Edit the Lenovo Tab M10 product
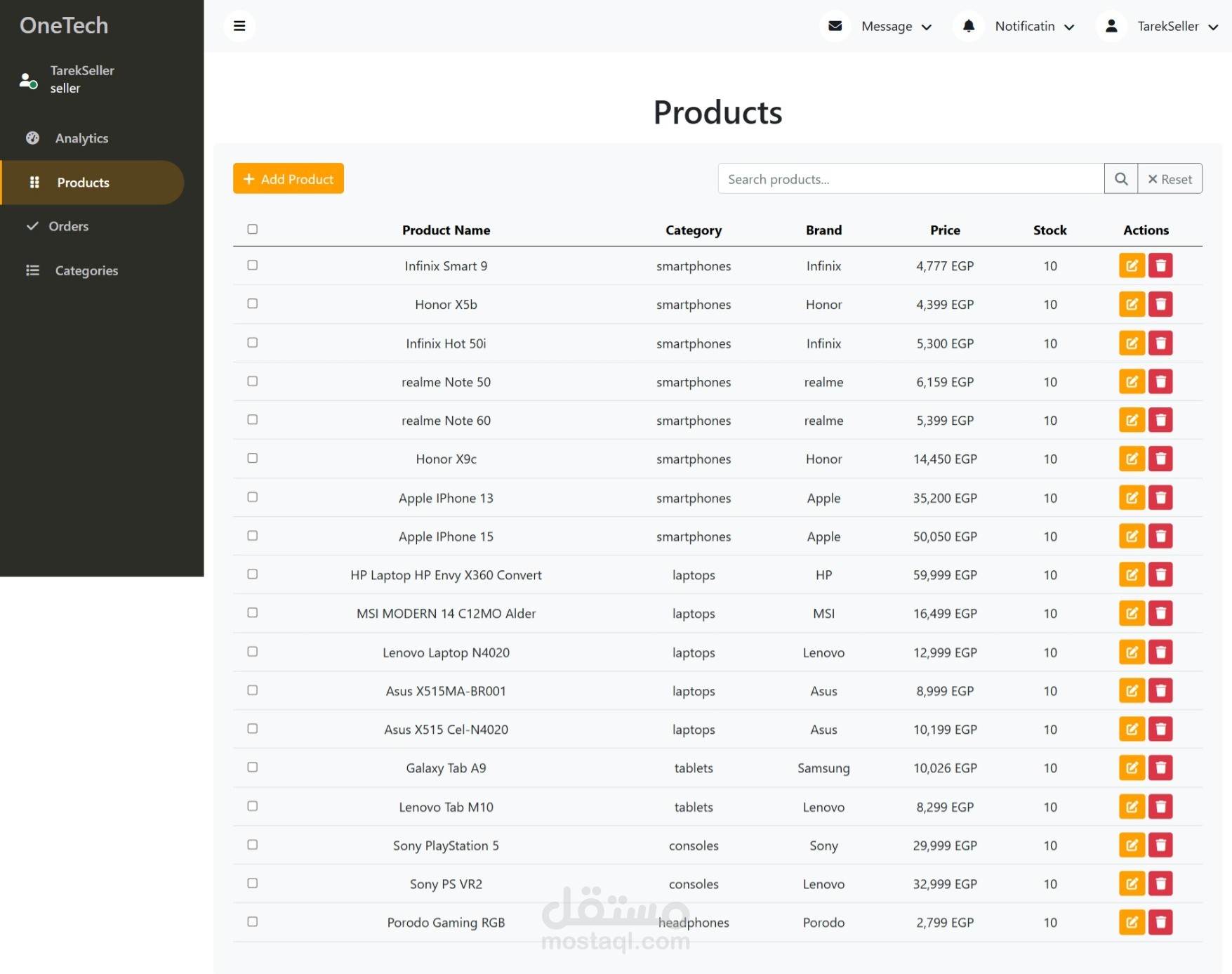 point(1132,807)
